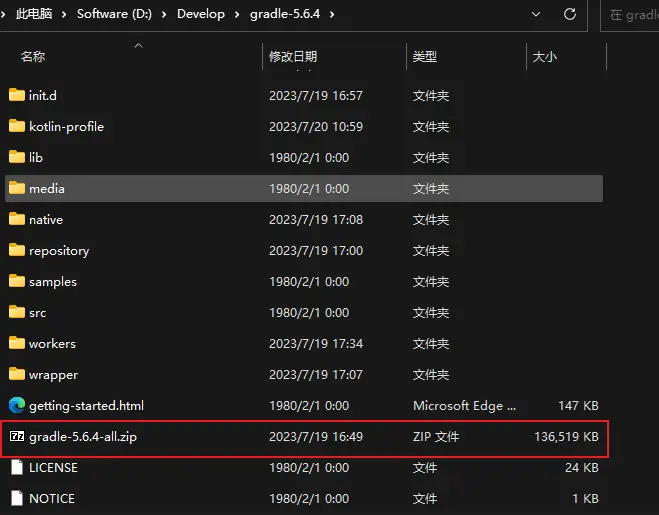The height and width of the screenshot is (515, 659).
Task: Sort files by the 名称 column header
Action: click(33, 57)
